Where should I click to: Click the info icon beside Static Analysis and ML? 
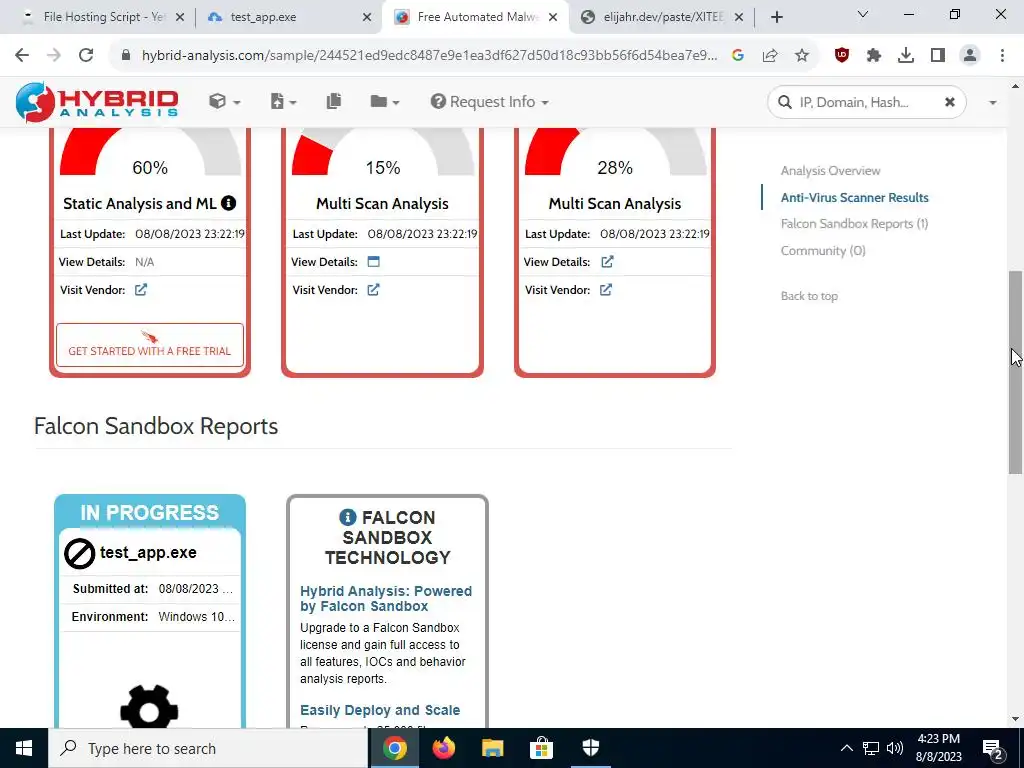pyautogui.click(x=229, y=203)
